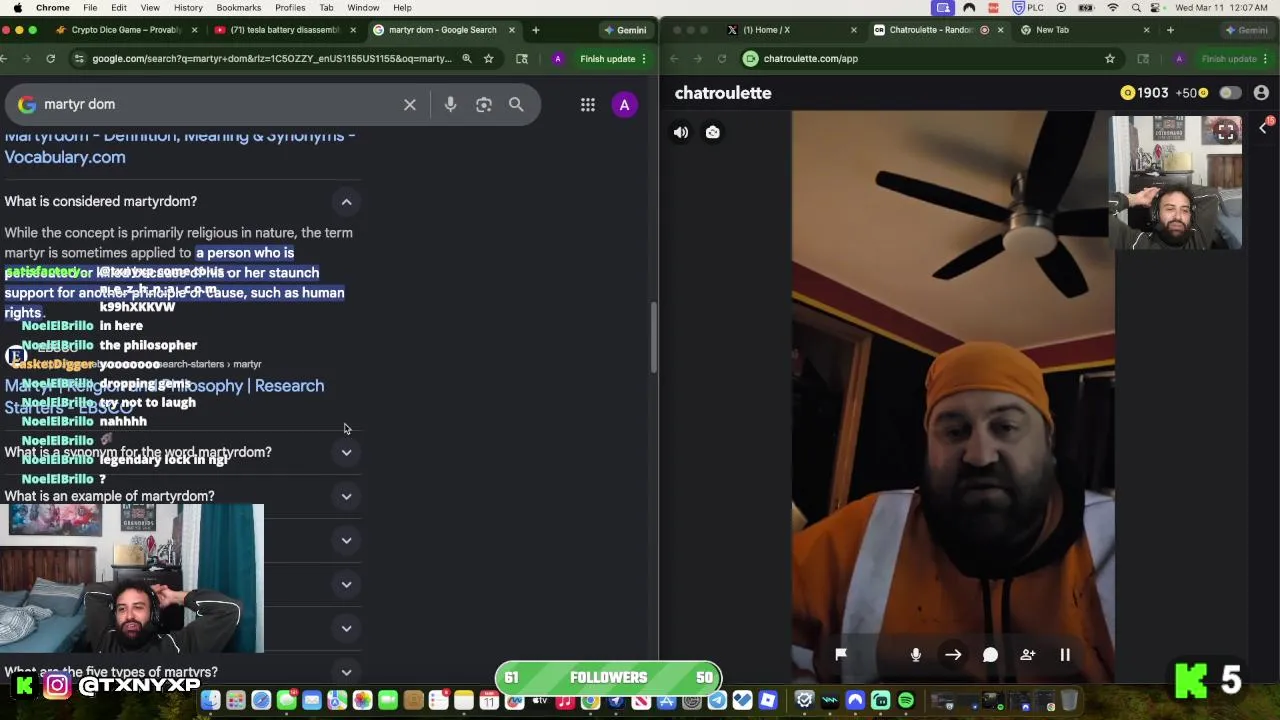The image size is (1280, 720).
Task: Mute your microphone in Chatroulette
Action: (x=916, y=654)
